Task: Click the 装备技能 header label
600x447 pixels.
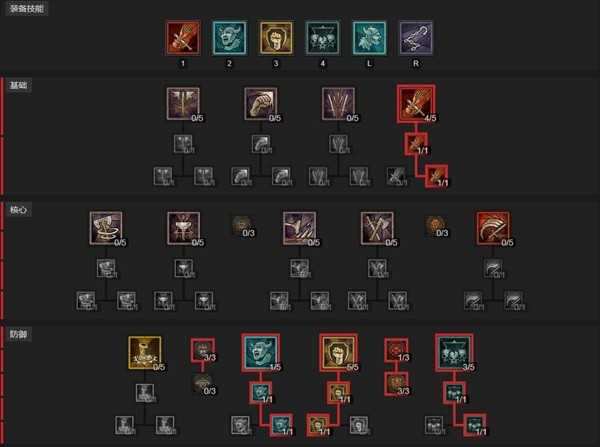Action: tap(27, 8)
